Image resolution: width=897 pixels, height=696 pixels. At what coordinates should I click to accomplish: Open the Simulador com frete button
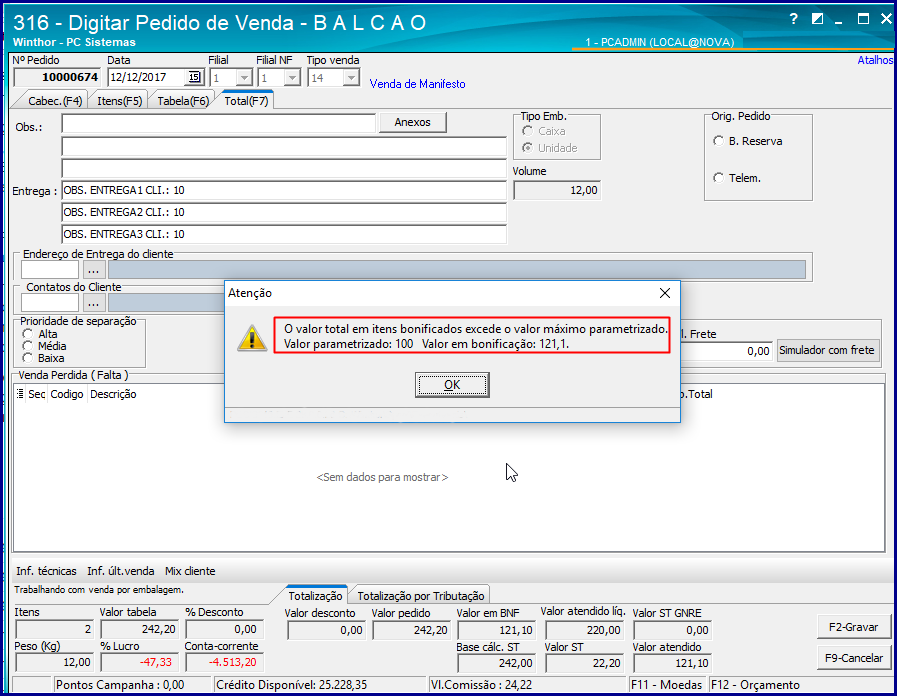827,350
